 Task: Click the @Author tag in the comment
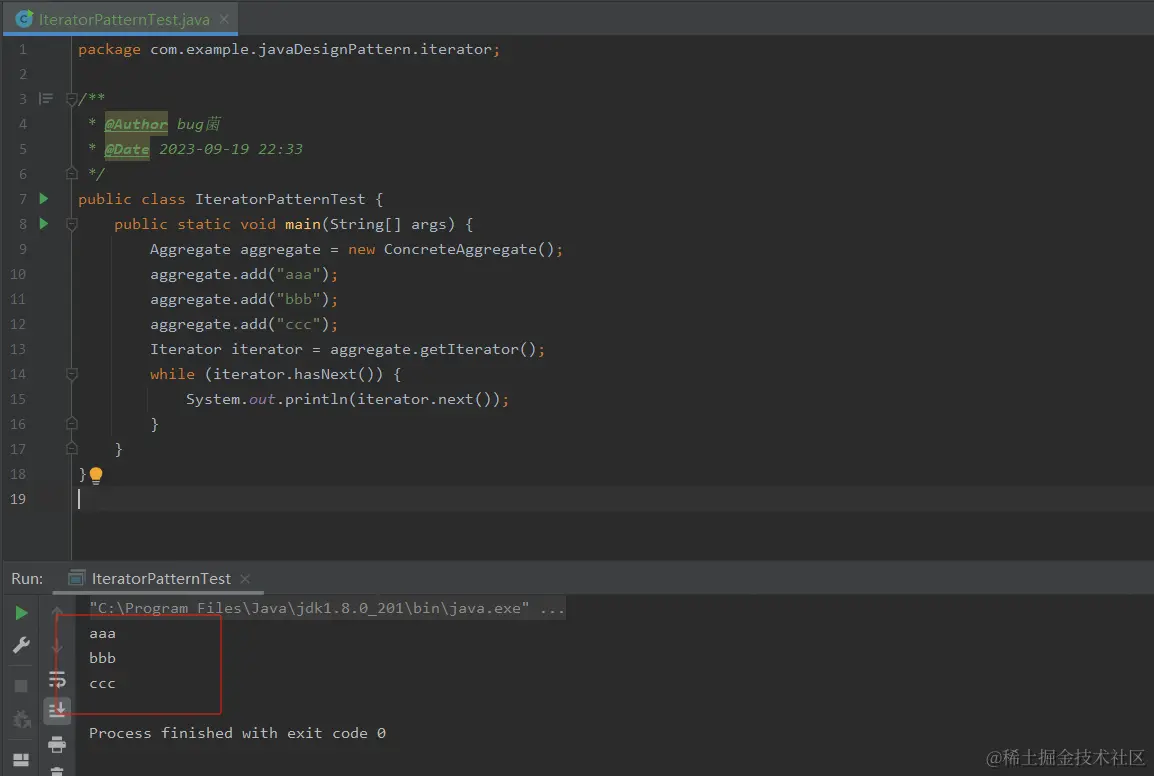click(136, 124)
